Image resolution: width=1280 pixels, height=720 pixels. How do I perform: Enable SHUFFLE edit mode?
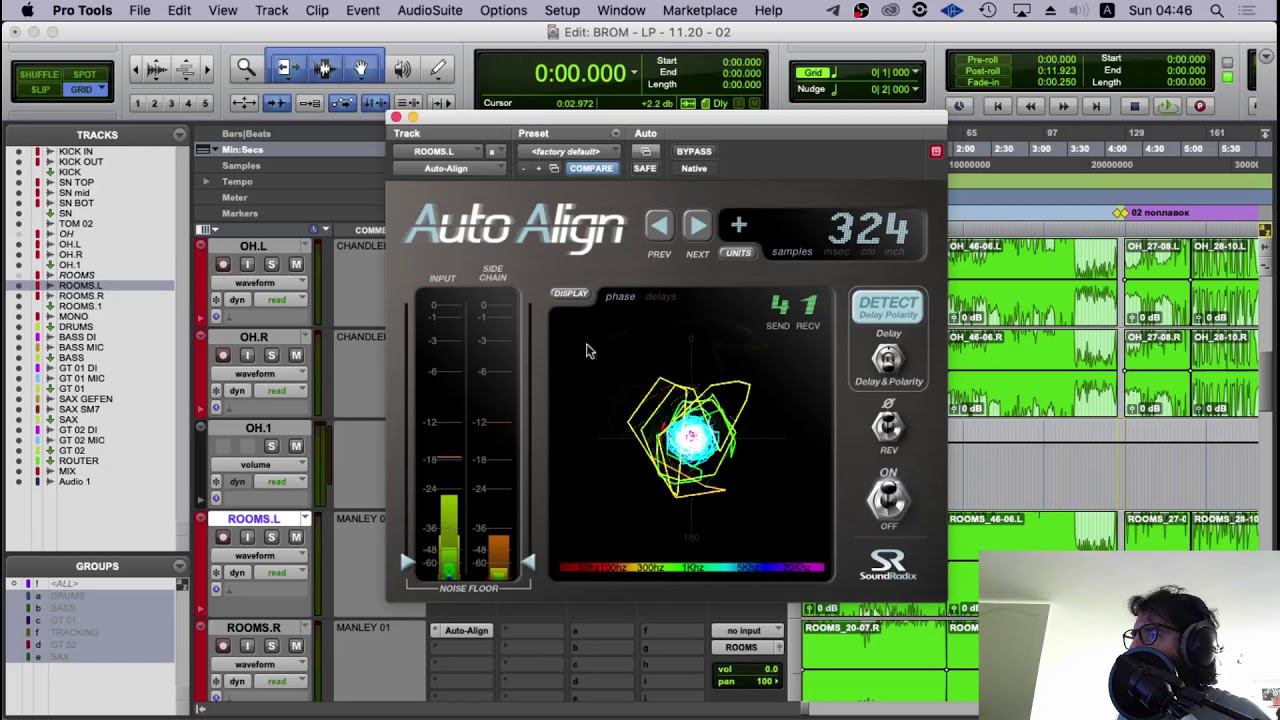point(39,74)
